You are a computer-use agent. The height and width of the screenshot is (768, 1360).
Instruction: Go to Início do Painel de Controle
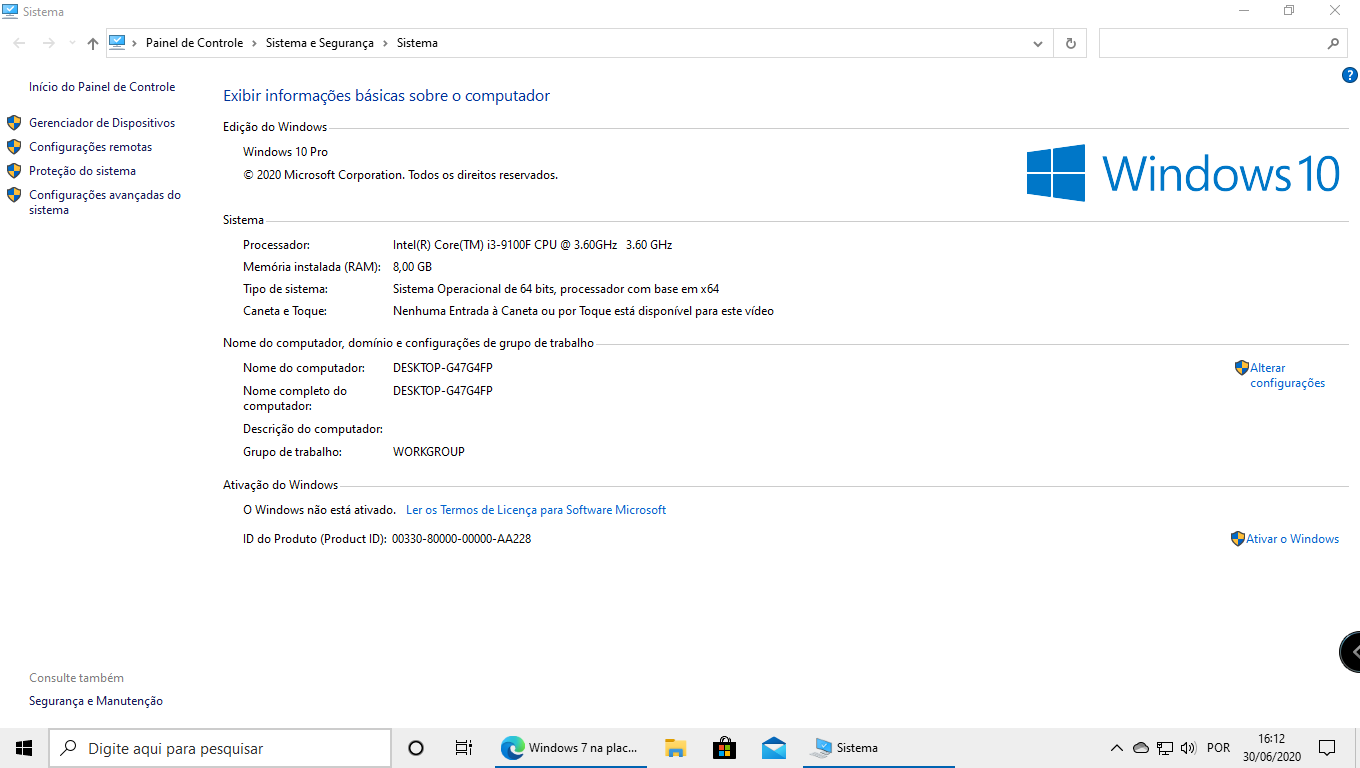click(102, 87)
